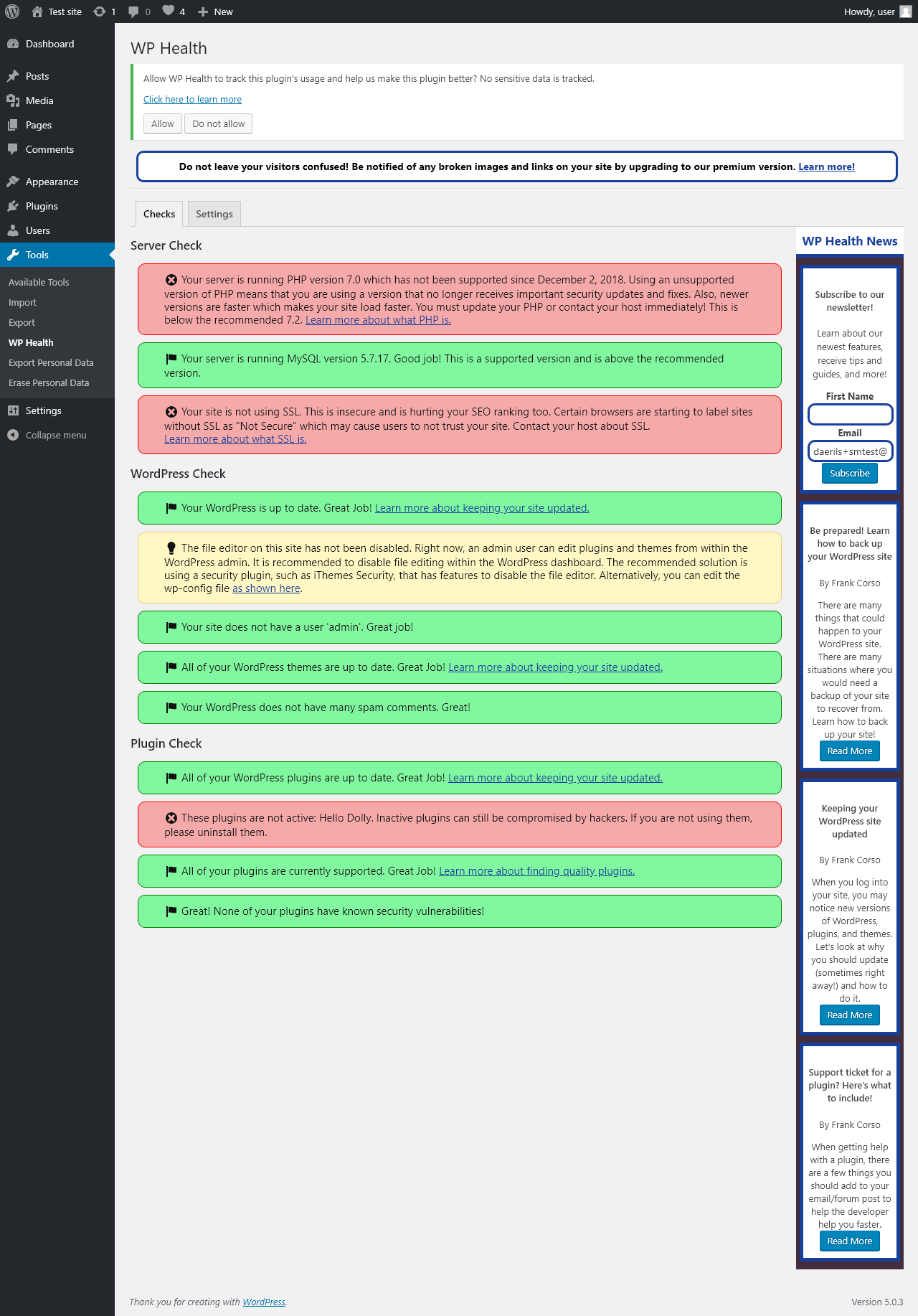Focus the First Name input field
This screenshot has height=1316, width=918.
[850, 414]
